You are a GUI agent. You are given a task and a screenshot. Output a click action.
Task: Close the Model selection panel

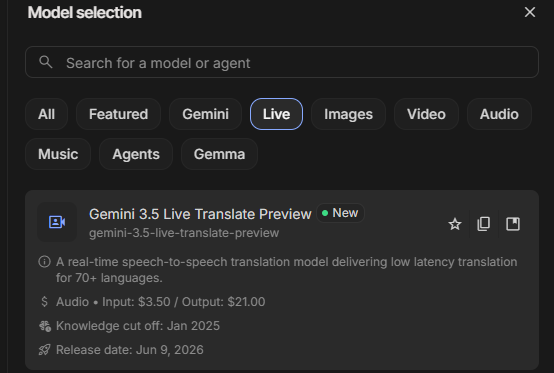click(530, 12)
